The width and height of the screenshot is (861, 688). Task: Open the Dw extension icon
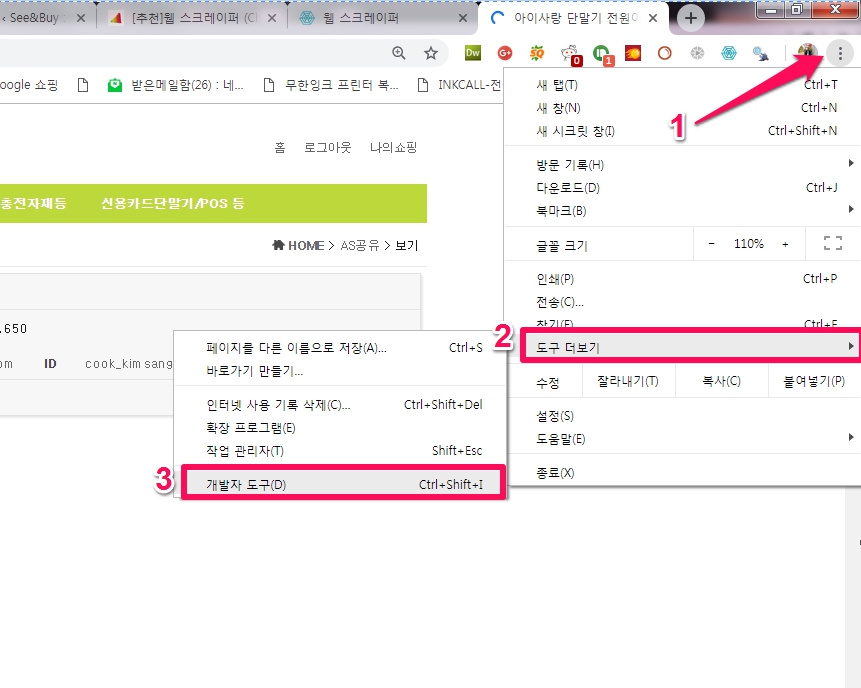[474, 53]
